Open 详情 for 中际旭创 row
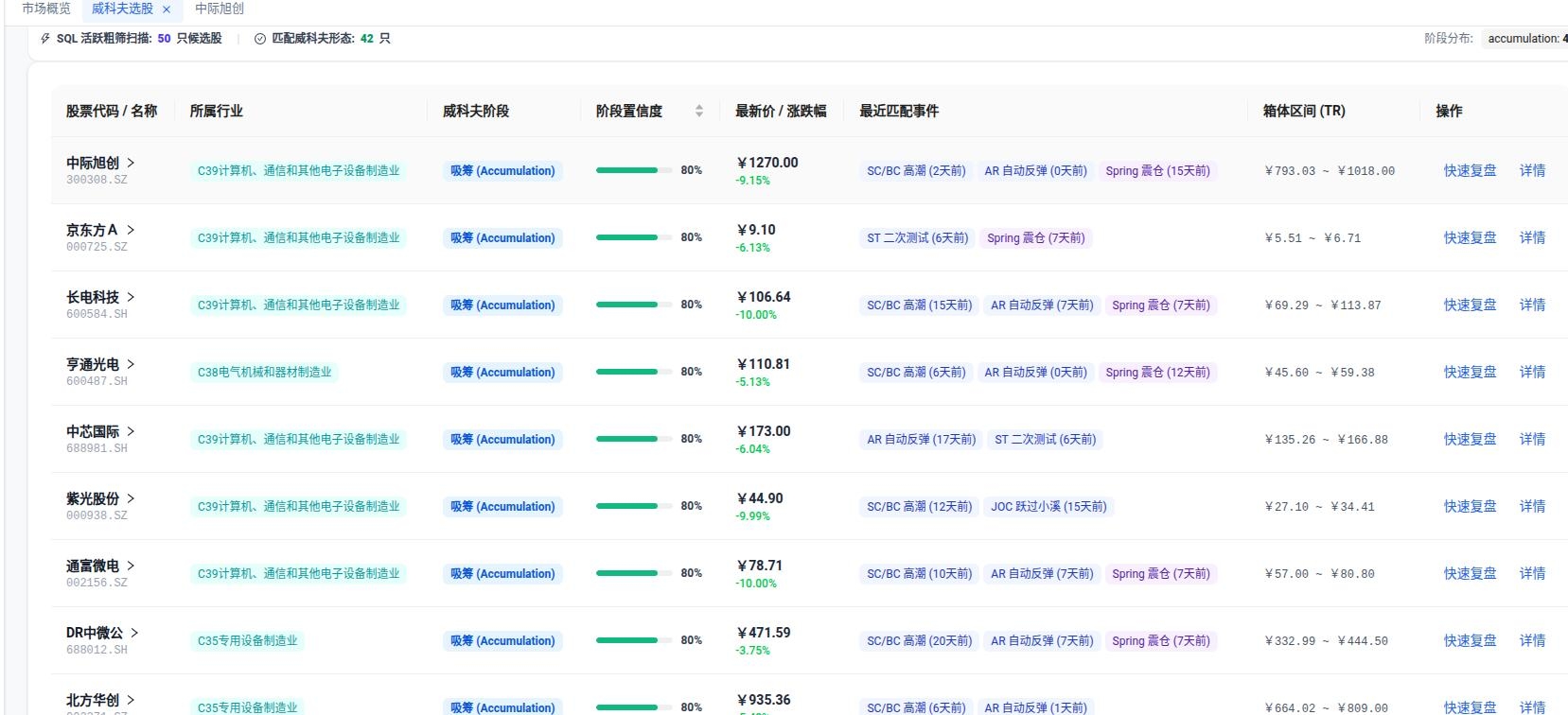 click(x=1532, y=171)
